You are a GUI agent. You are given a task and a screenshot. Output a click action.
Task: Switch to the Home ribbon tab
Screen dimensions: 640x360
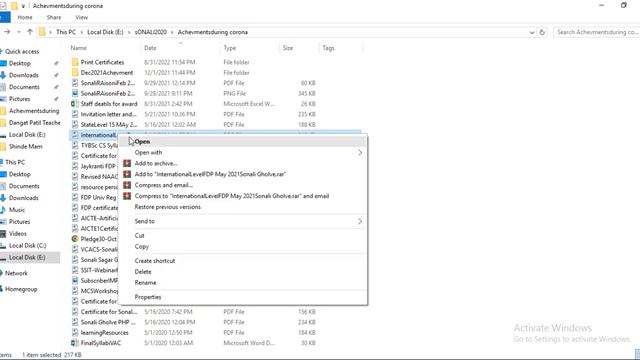point(25,18)
